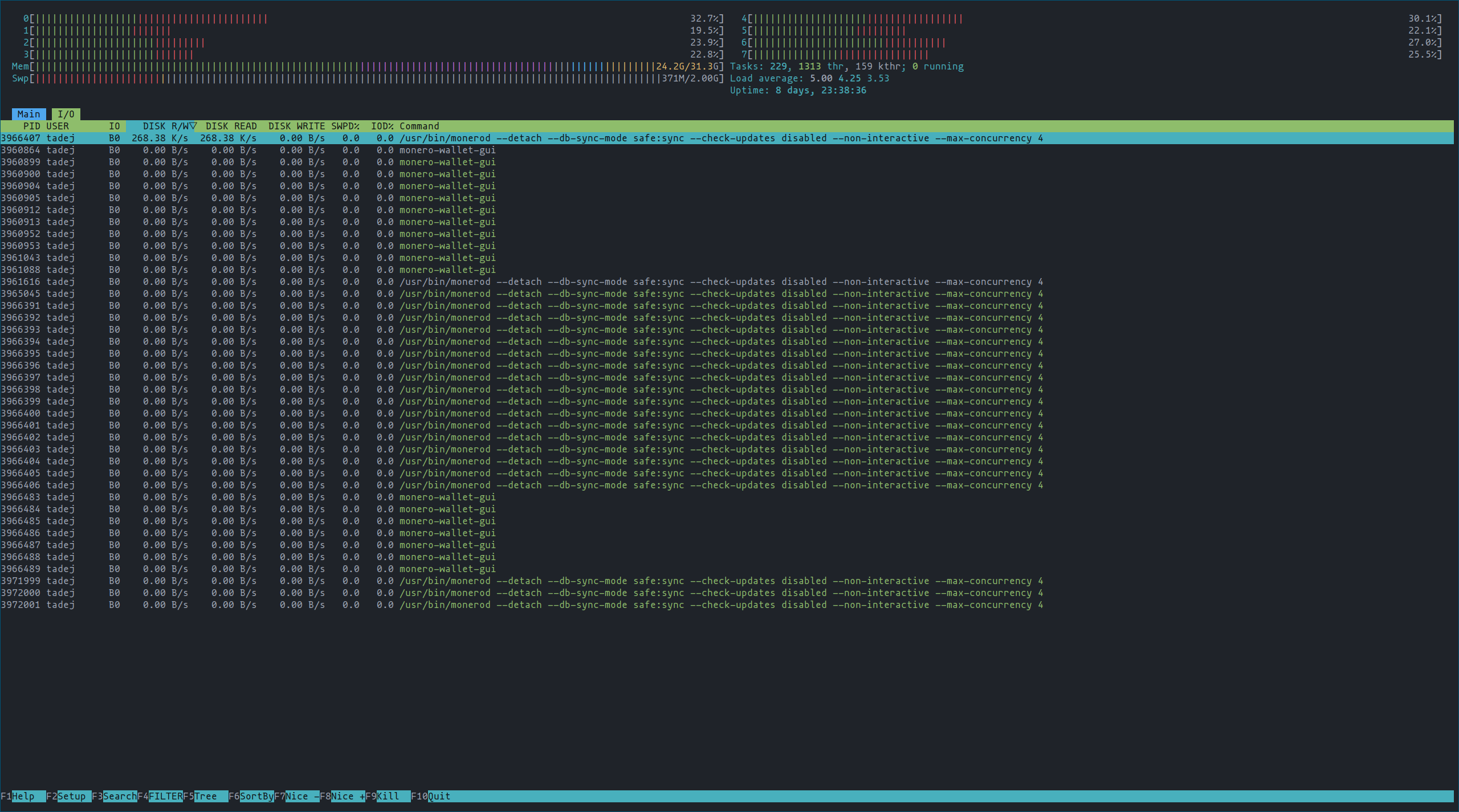Sort by the DISK WRITE column

pos(296,126)
